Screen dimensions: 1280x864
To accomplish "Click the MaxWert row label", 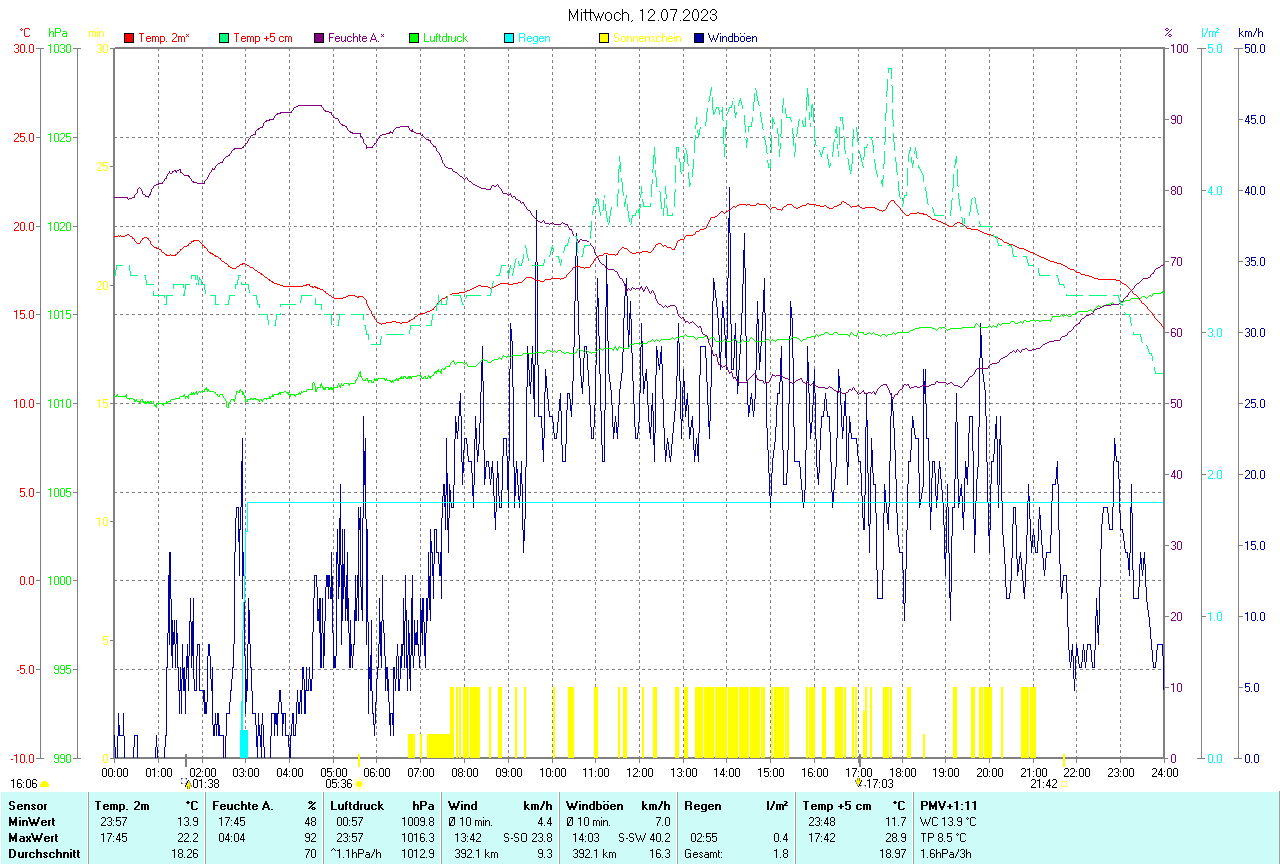I will (34, 838).
